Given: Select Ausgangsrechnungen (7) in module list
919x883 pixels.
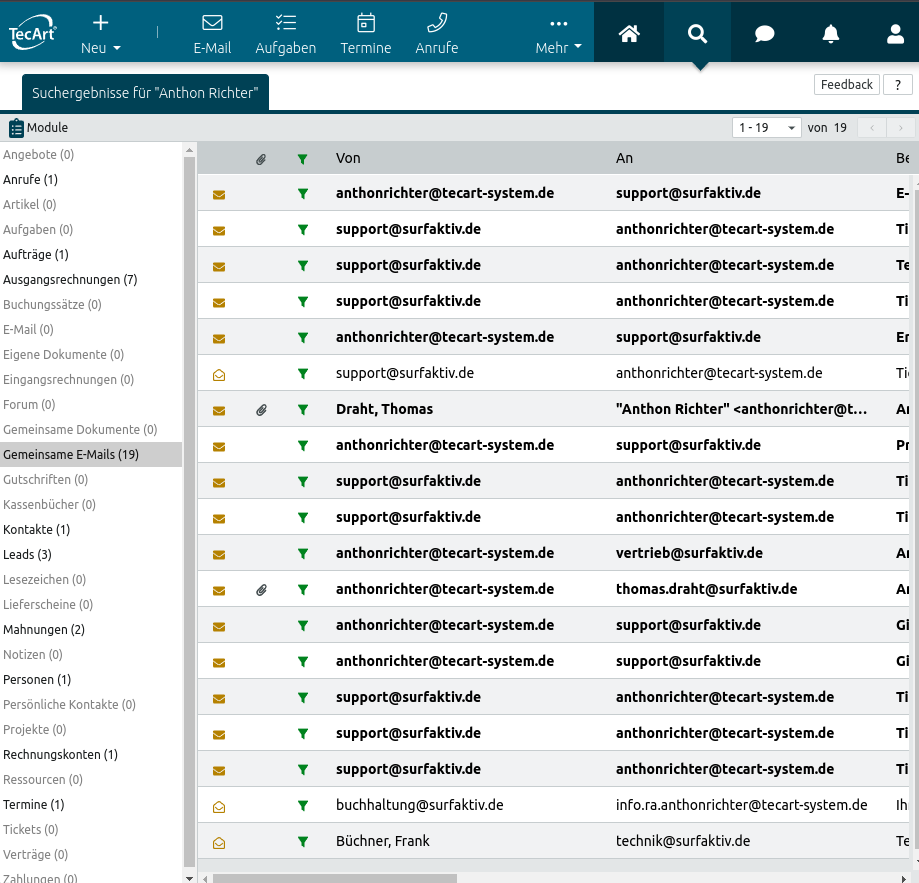Looking at the screenshot, I should coord(70,280).
